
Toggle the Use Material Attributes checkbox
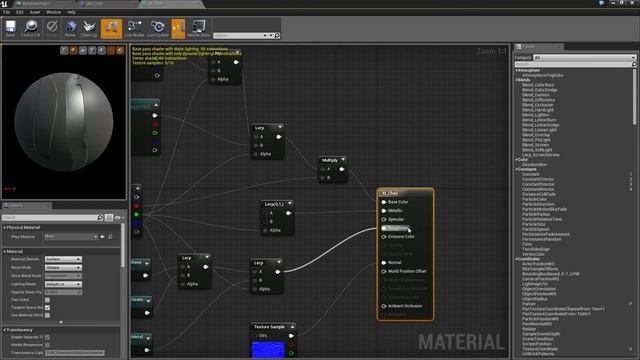(47, 315)
